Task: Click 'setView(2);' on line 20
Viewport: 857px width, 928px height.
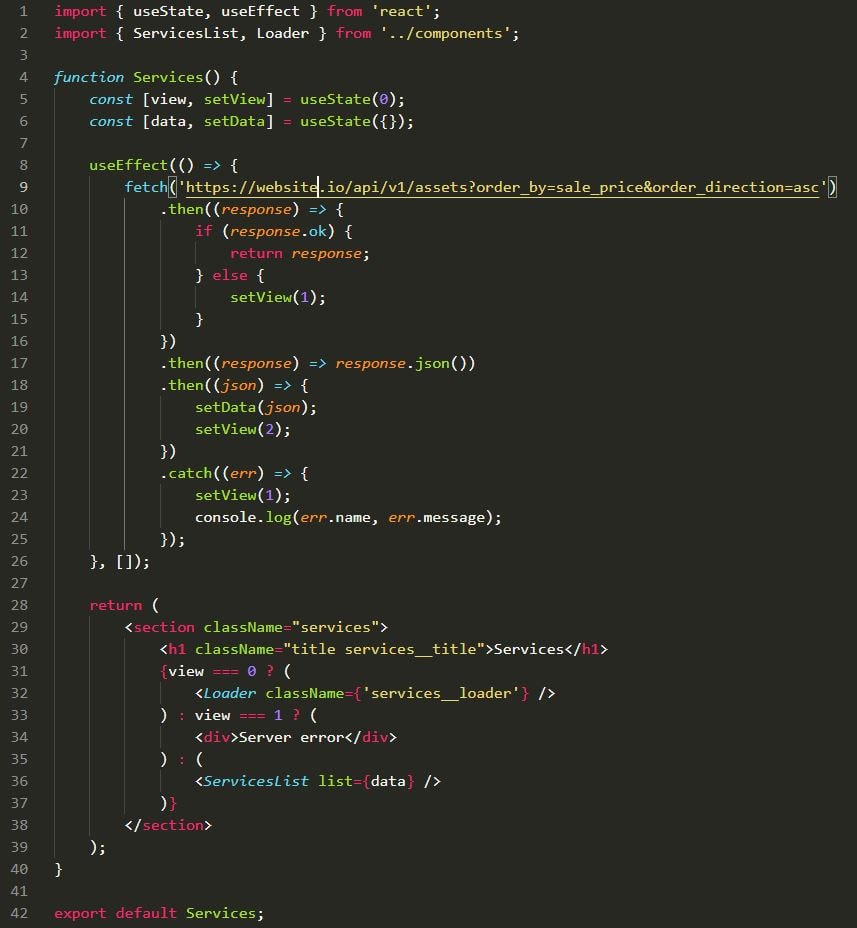Action: [243, 429]
